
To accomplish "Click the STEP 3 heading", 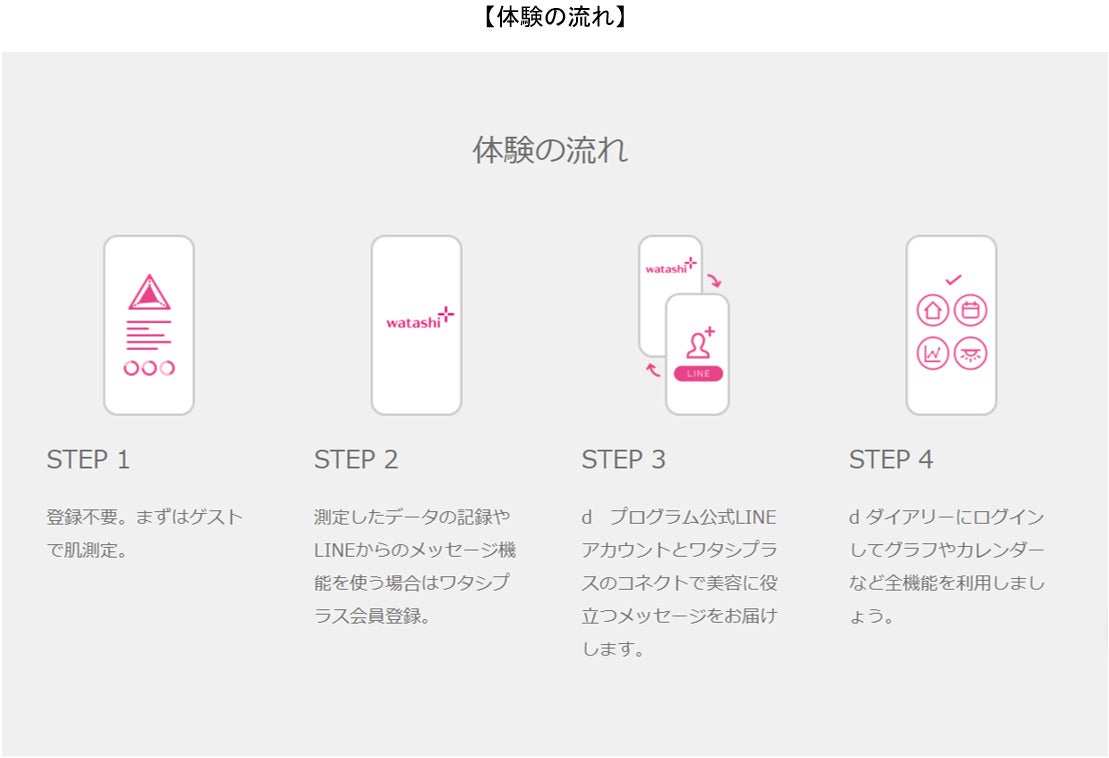I will 623,460.
